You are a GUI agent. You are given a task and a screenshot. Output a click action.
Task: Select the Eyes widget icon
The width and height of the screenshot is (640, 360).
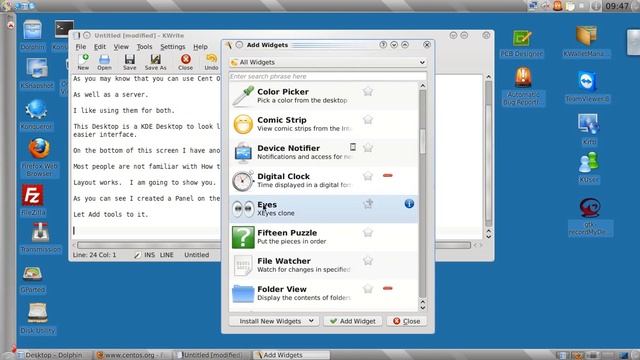243,209
